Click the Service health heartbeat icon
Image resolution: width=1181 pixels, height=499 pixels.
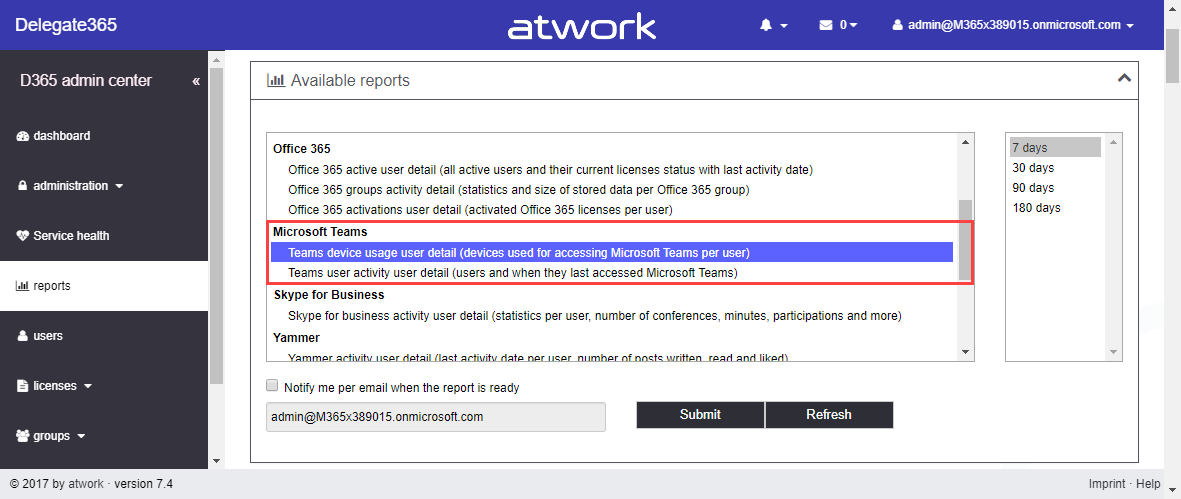pos(23,236)
